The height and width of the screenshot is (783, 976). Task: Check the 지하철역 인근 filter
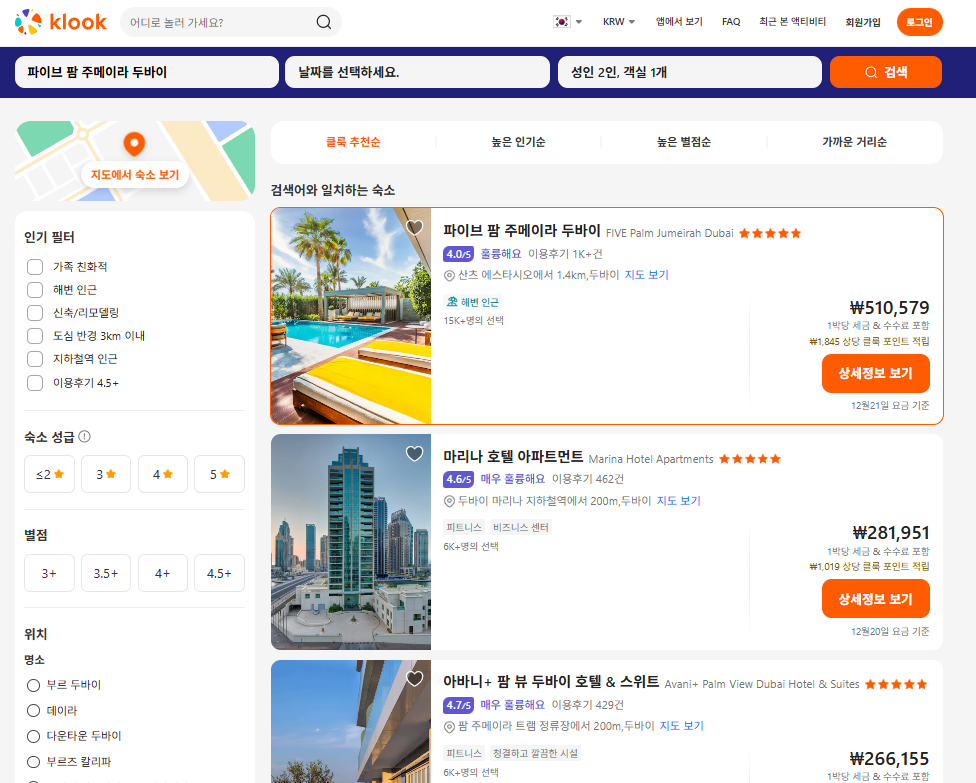click(35, 359)
